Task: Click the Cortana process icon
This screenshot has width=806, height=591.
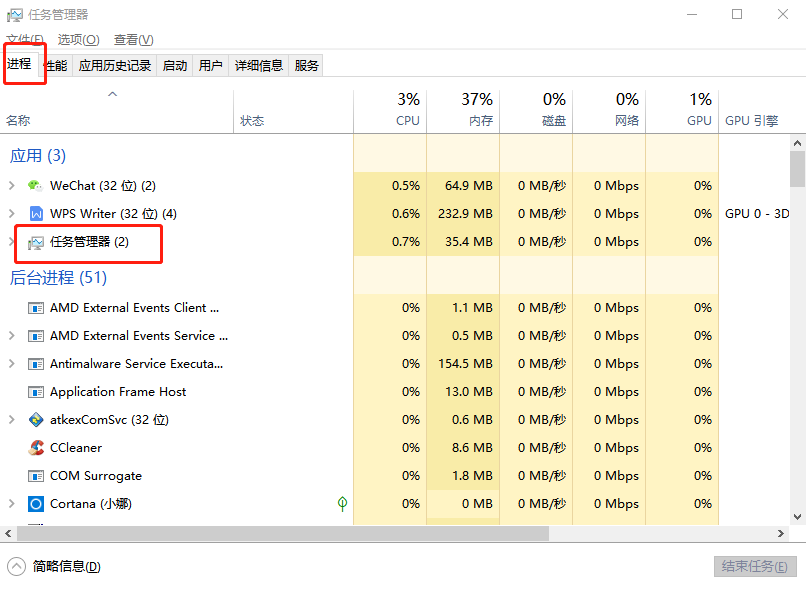Action: pos(36,504)
